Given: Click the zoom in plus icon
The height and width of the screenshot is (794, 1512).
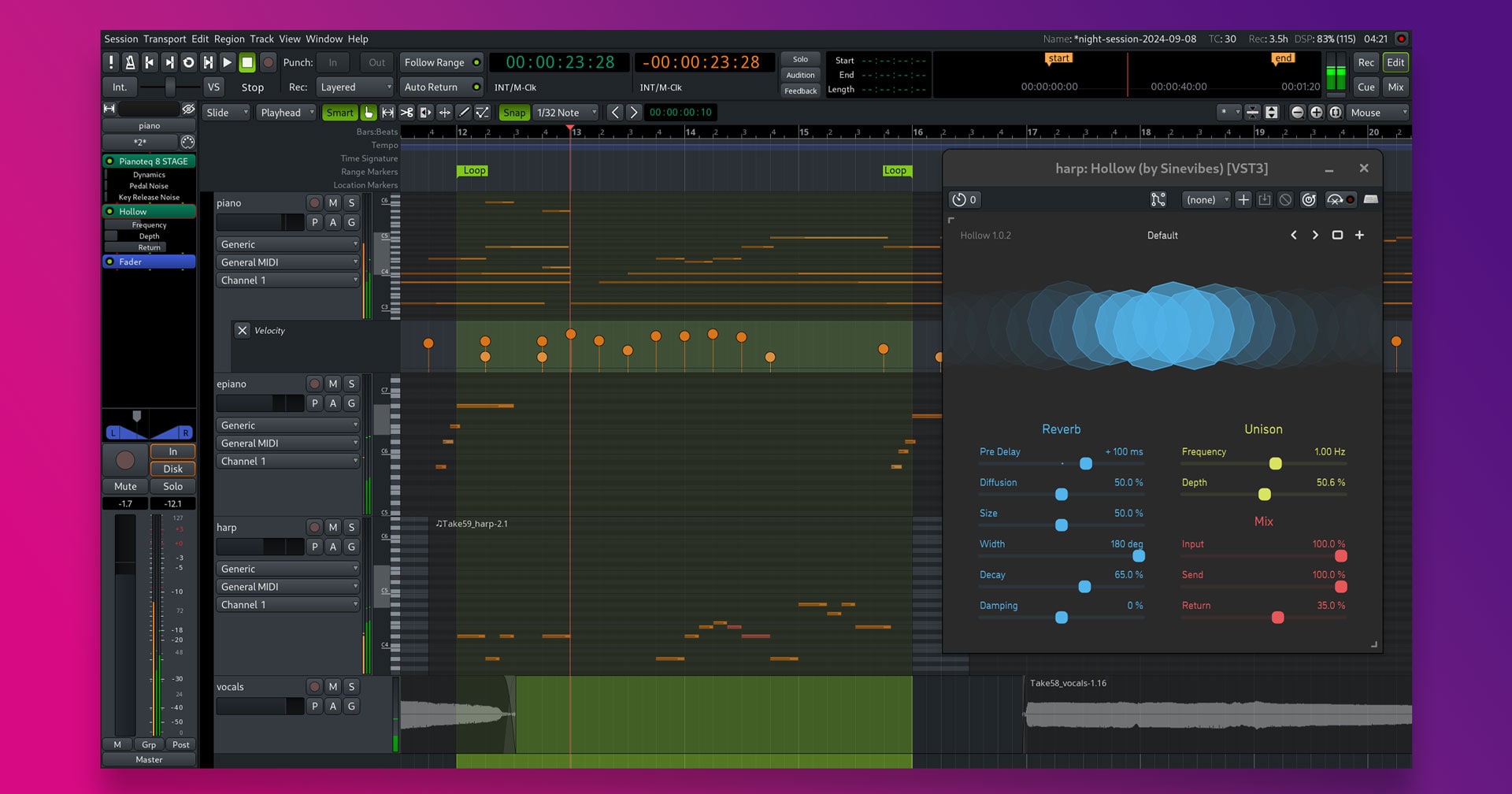Looking at the screenshot, I should (1316, 113).
